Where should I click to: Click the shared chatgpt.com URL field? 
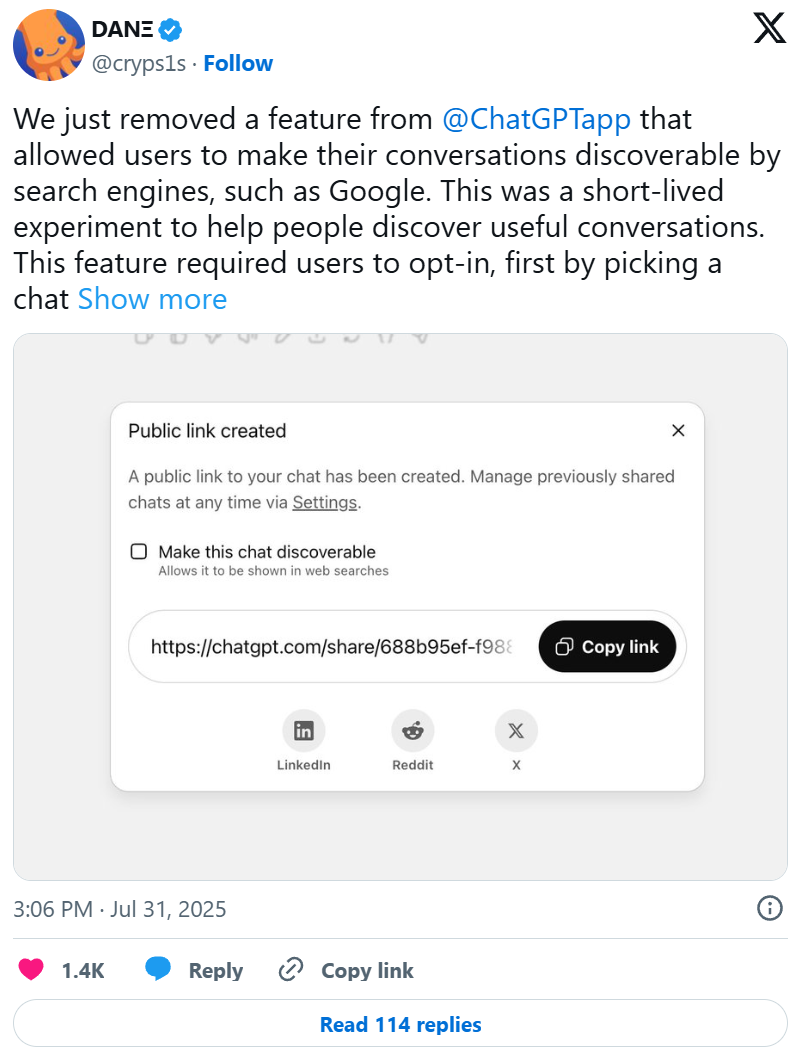pos(332,647)
